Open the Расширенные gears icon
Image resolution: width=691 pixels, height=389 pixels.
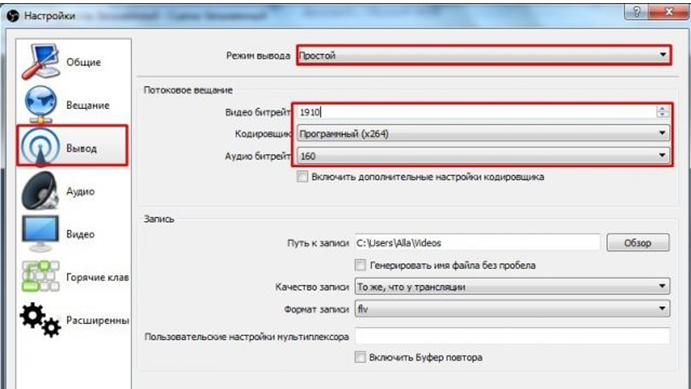pyautogui.click(x=40, y=320)
